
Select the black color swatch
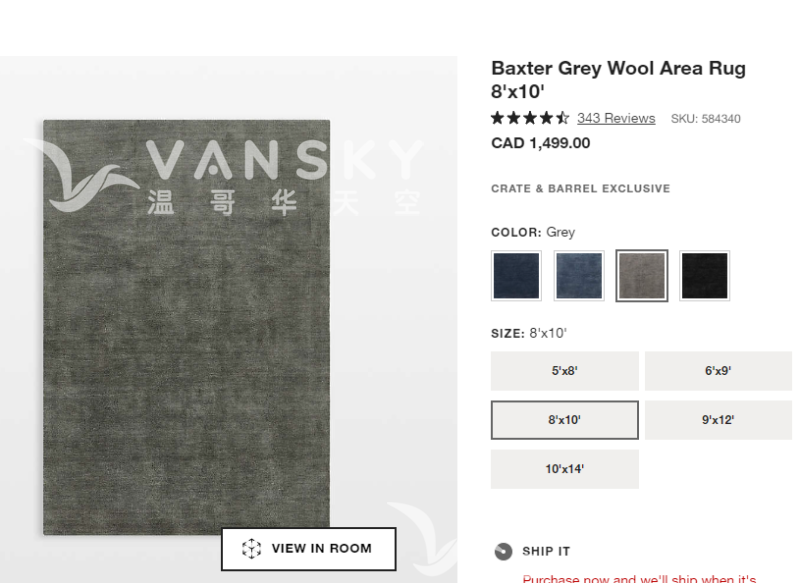[705, 276]
